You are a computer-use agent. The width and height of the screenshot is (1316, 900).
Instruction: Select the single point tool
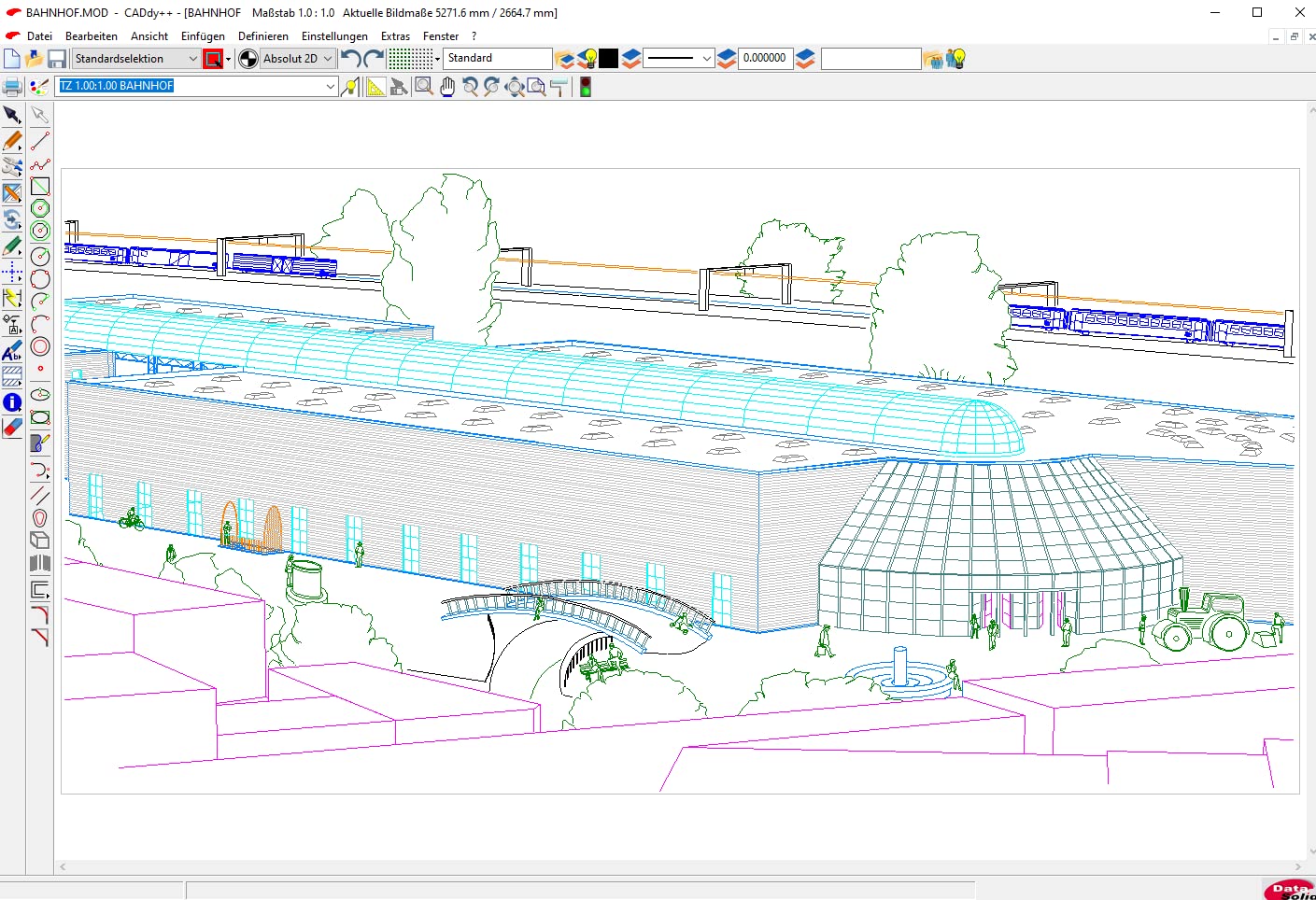coord(40,369)
